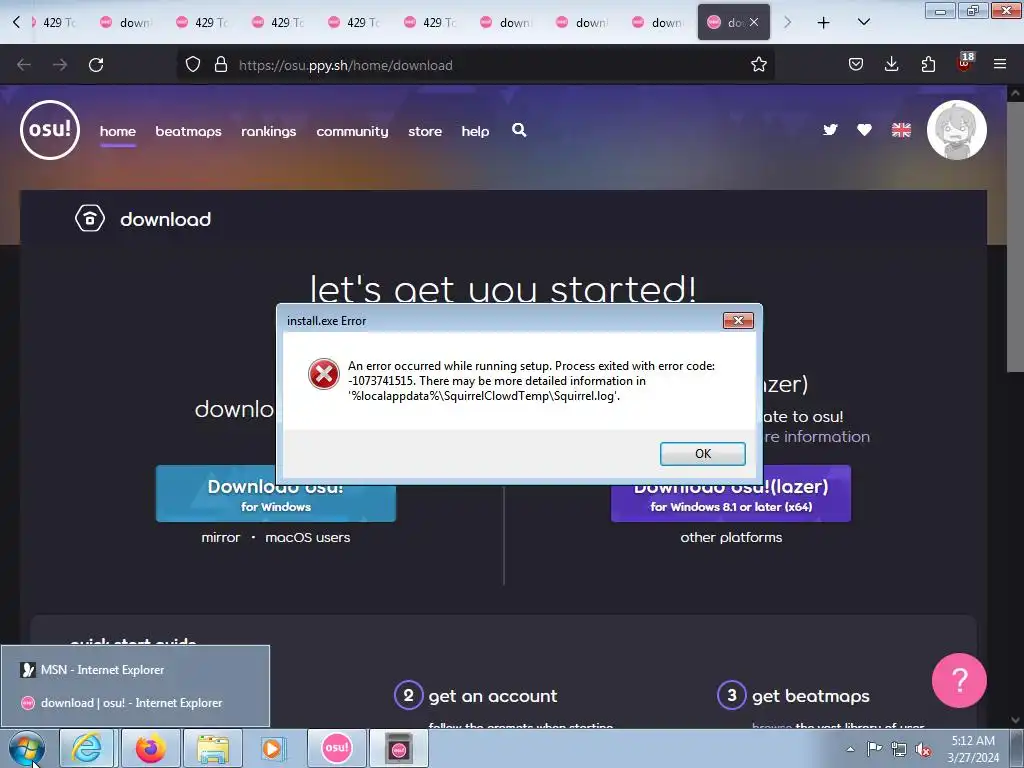Open the osu! installer taskbar item
Image resolution: width=1024 pixels, height=768 pixels.
point(399,748)
